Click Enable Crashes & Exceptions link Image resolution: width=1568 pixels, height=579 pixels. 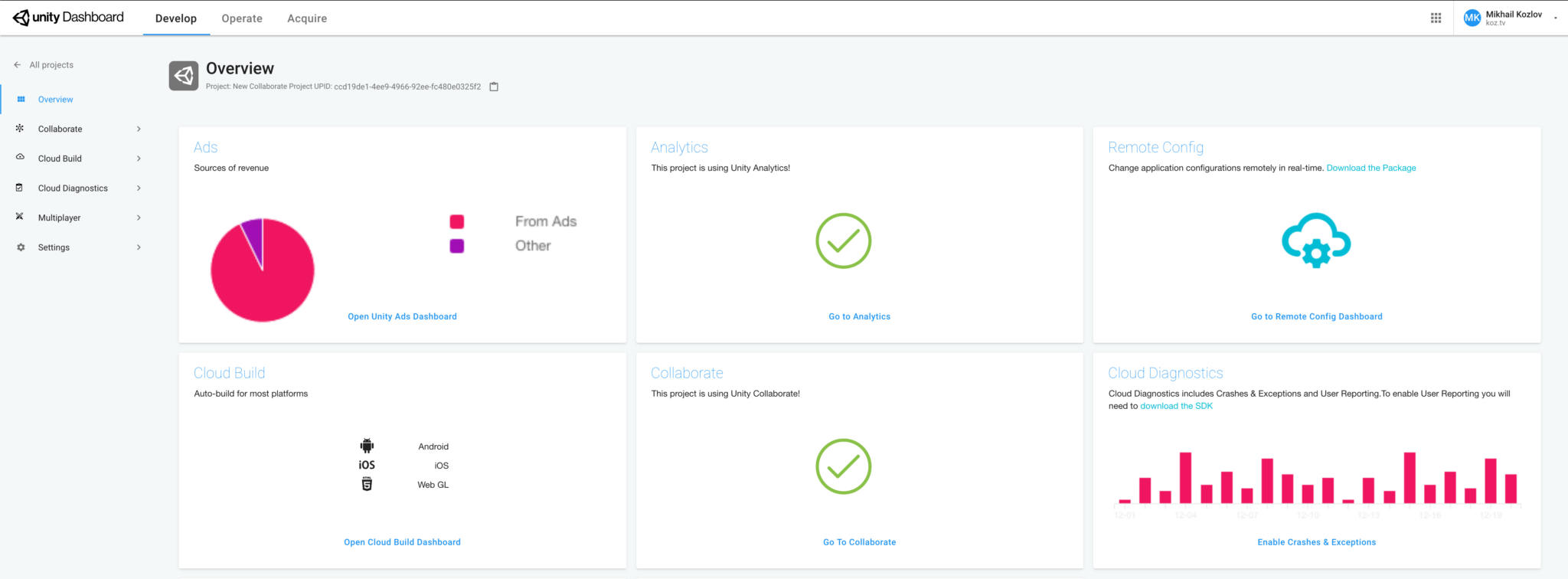pyautogui.click(x=1316, y=542)
